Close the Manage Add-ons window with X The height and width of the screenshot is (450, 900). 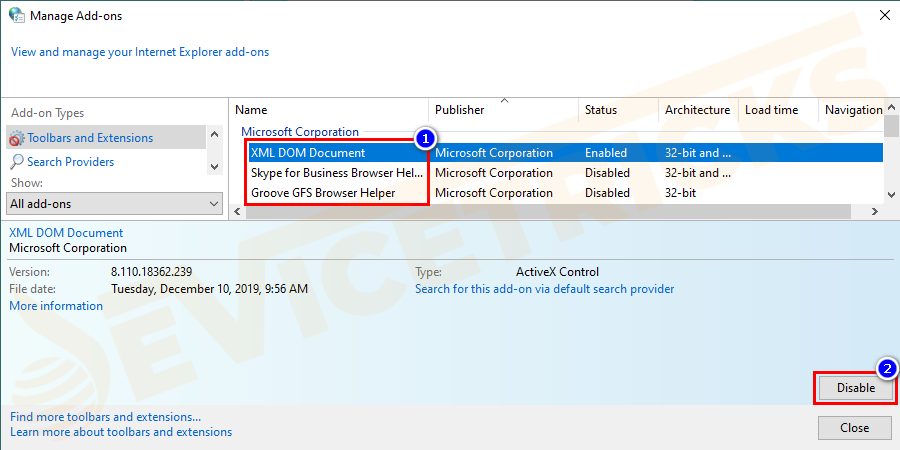point(885,15)
